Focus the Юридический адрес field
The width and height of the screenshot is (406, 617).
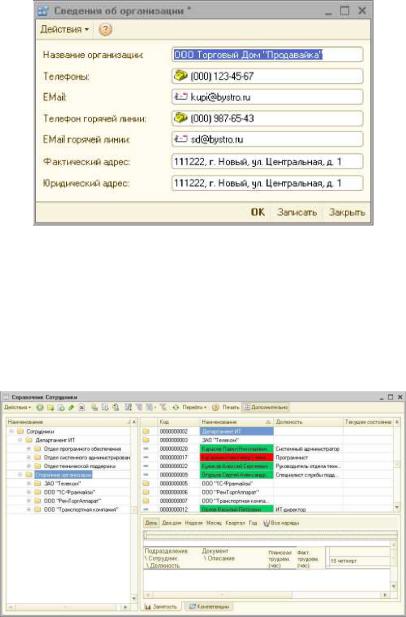click(268, 183)
